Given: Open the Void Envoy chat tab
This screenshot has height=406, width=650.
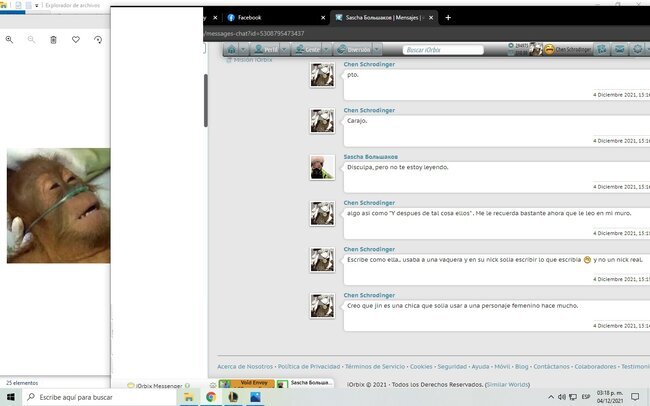Looking at the screenshot, I should pyautogui.click(x=247, y=383).
